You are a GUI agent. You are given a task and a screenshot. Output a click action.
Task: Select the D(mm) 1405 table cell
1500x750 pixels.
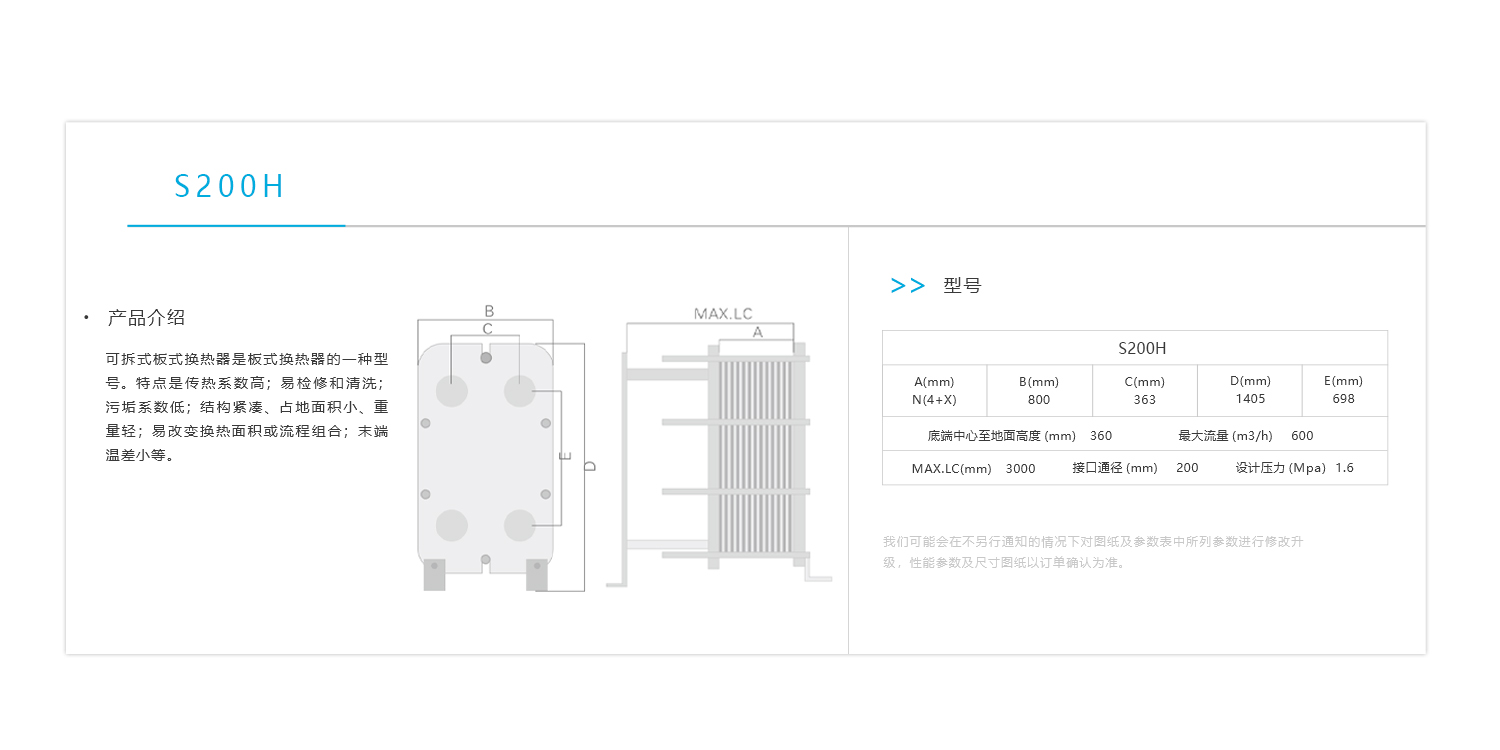click(x=1249, y=390)
